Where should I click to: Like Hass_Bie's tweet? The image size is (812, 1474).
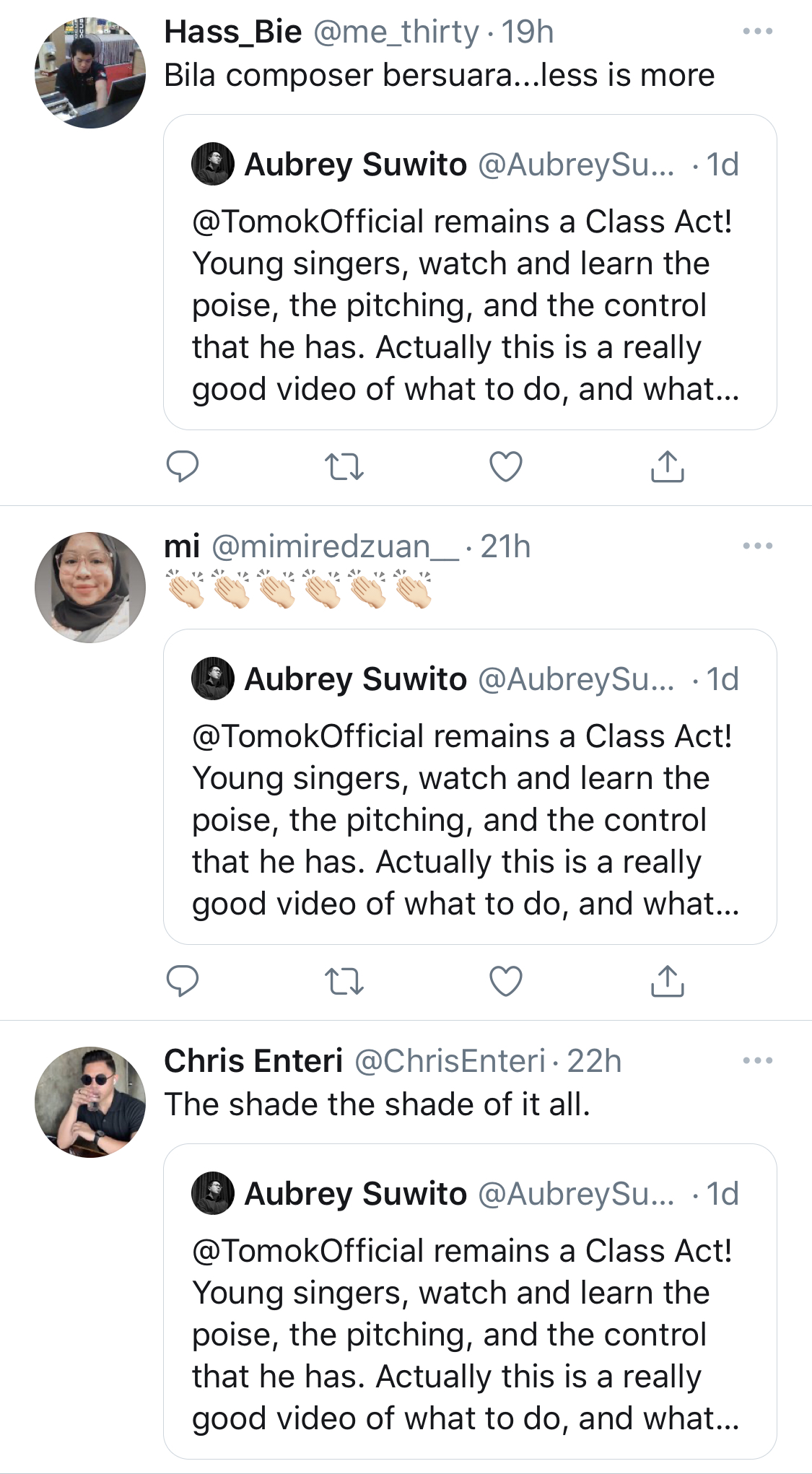click(x=506, y=466)
